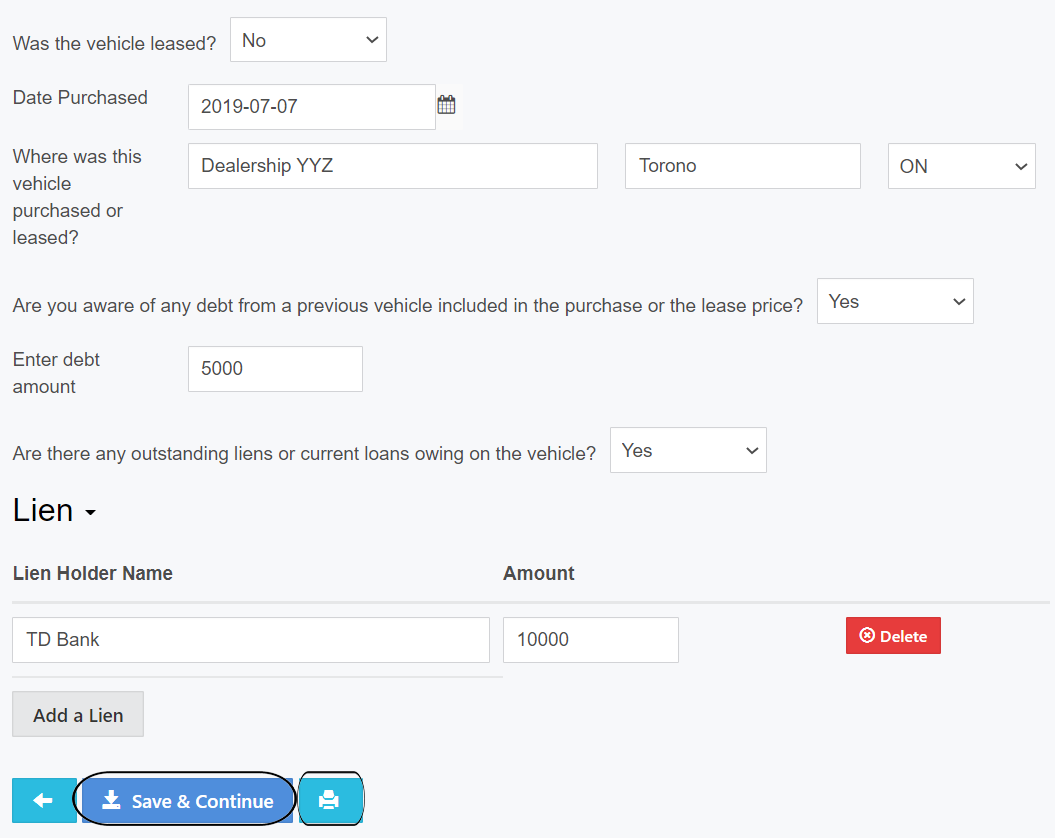Focus the Date Purchased field
This screenshot has width=1055, height=838.
311,107
